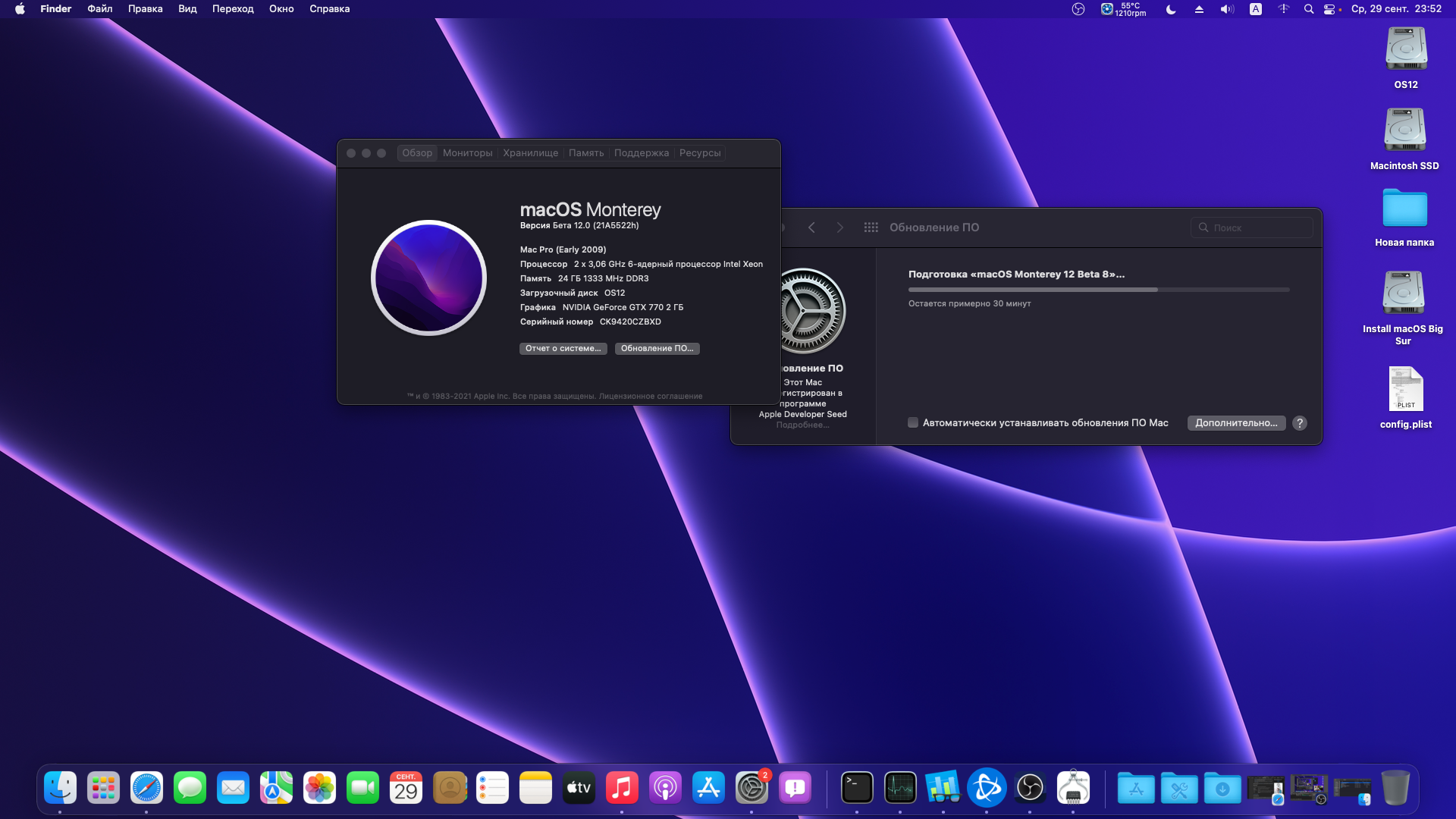
Task: Open Contacts app in the Dock
Action: click(x=449, y=788)
